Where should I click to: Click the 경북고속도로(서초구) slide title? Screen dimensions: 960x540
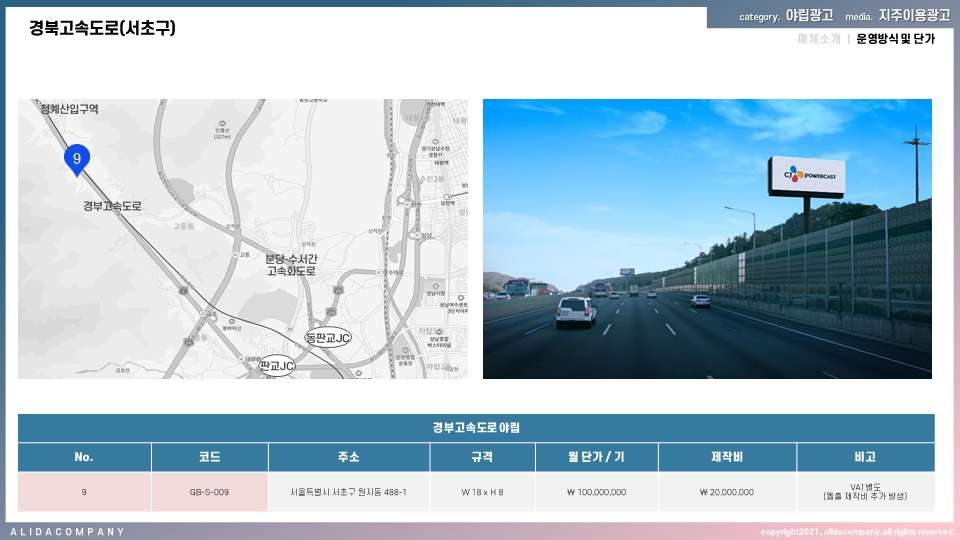pos(103,28)
